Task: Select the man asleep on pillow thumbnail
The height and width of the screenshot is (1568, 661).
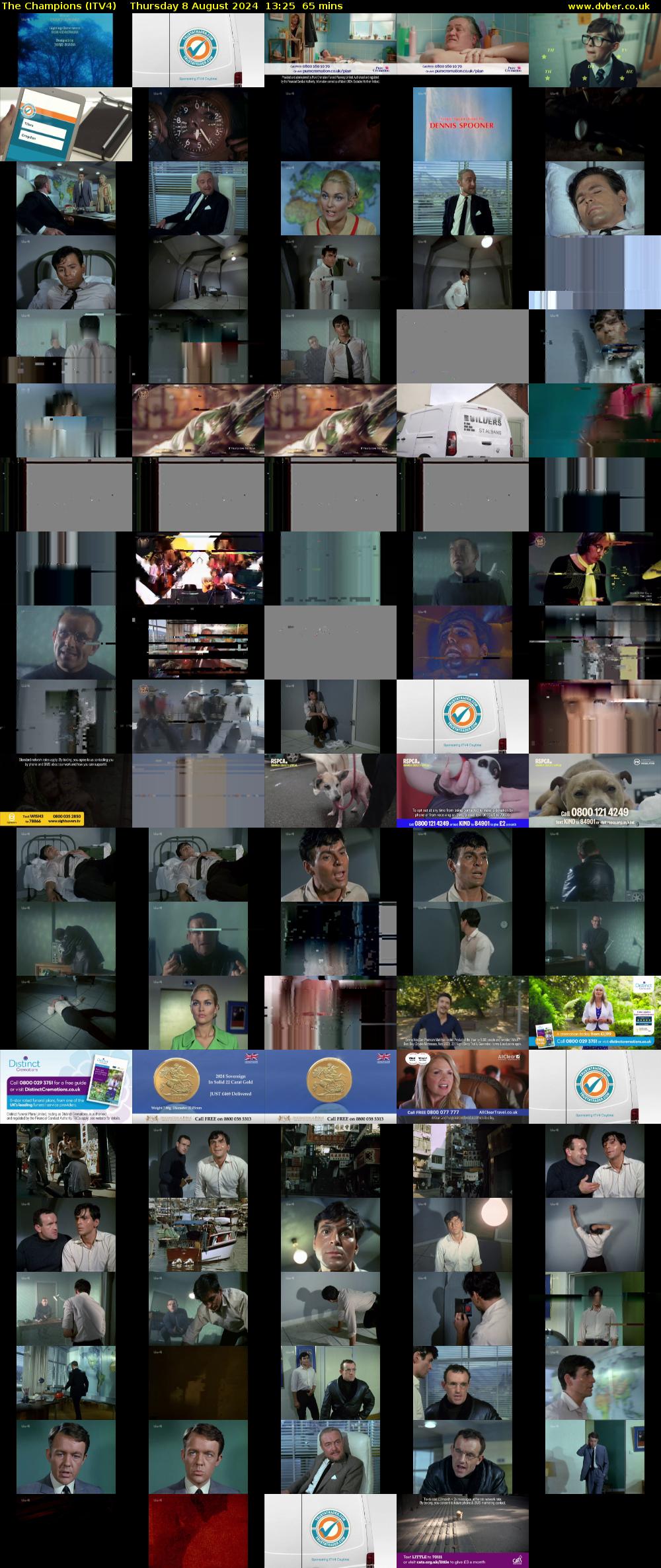Action: click(595, 198)
